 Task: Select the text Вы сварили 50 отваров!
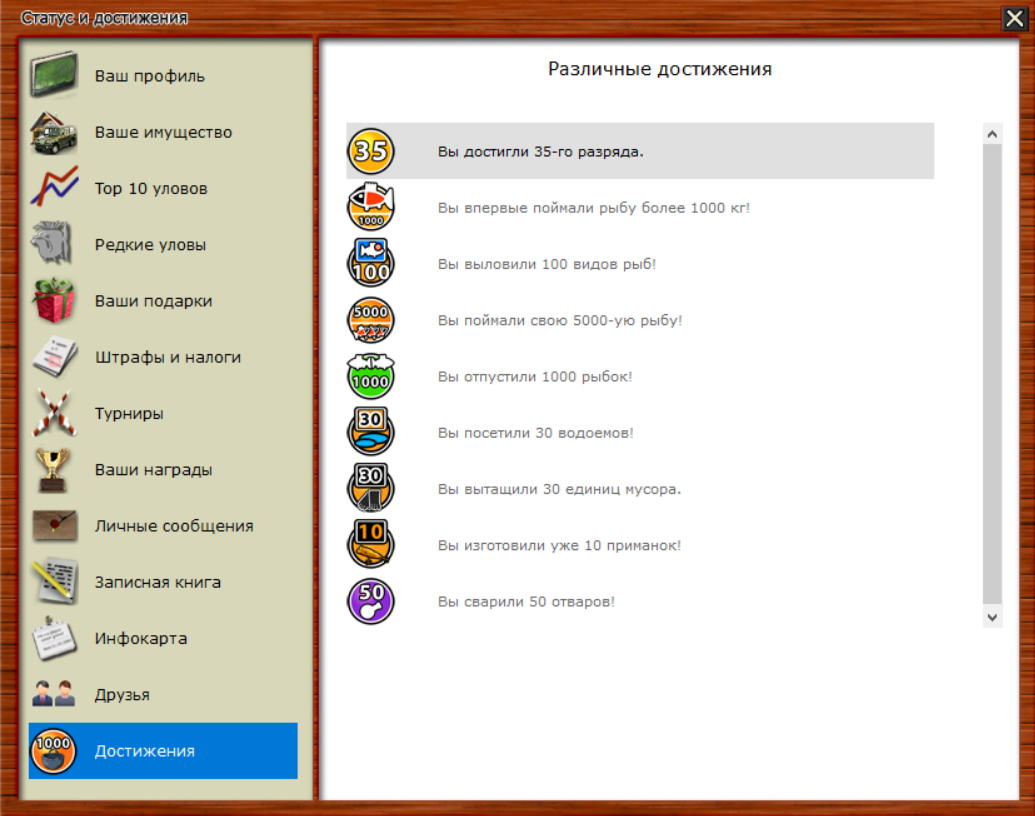[526, 602]
